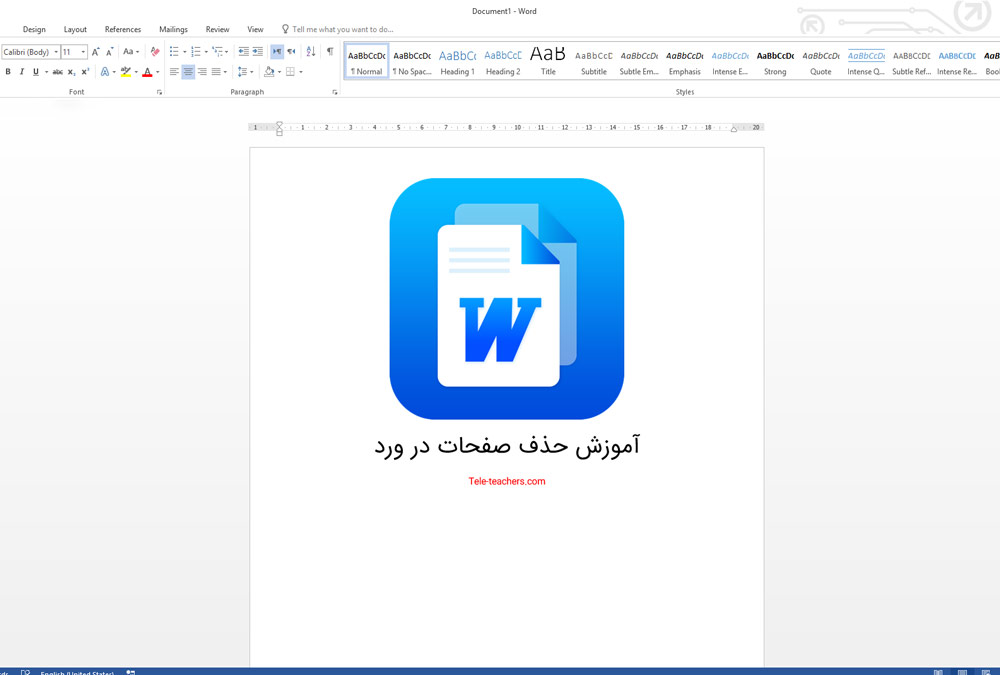
Task: Center align the text
Action: [188, 72]
